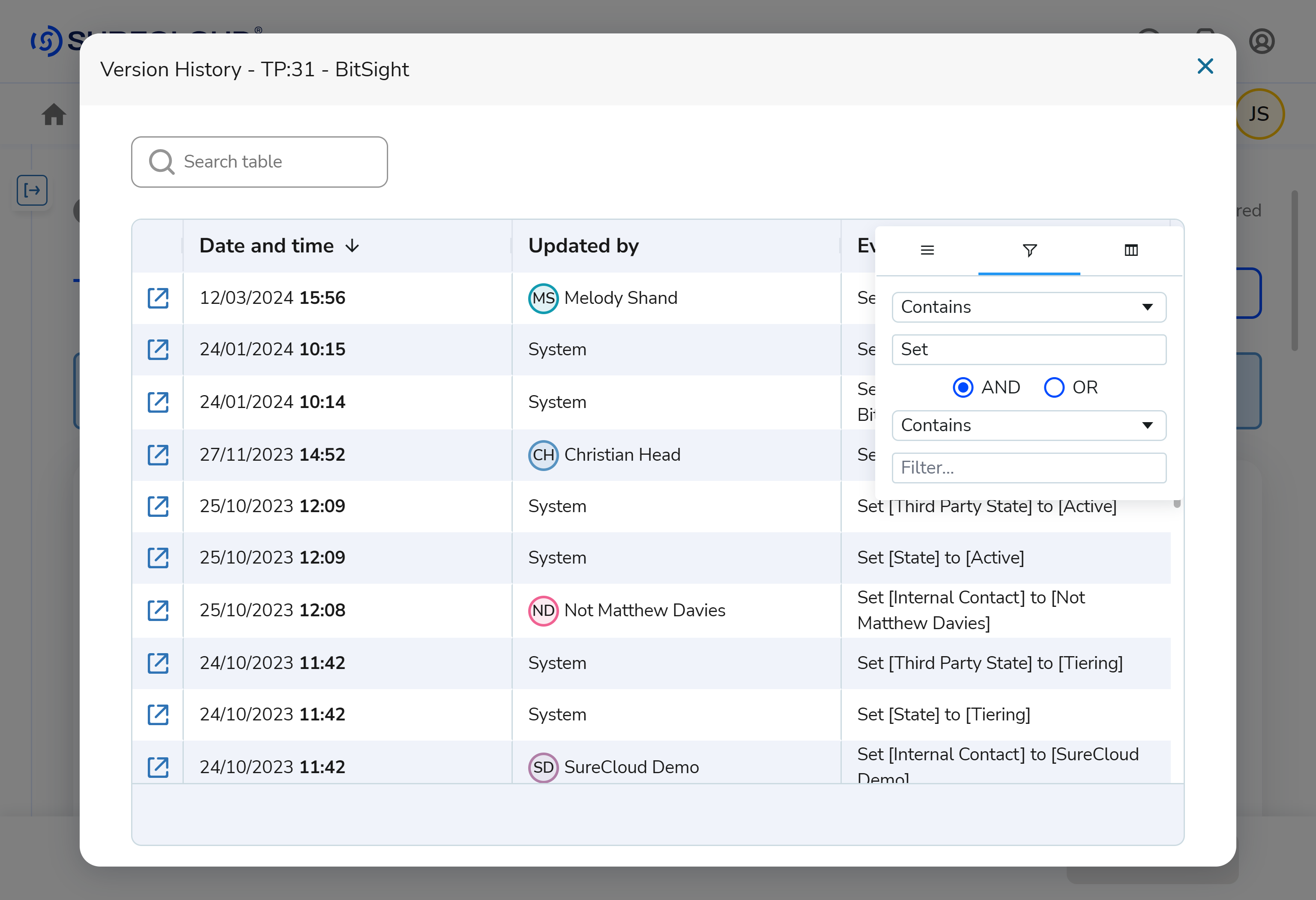The height and width of the screenshot is (900, 1316).
Task: Select the AND radio button
Action: click(963, 387)
